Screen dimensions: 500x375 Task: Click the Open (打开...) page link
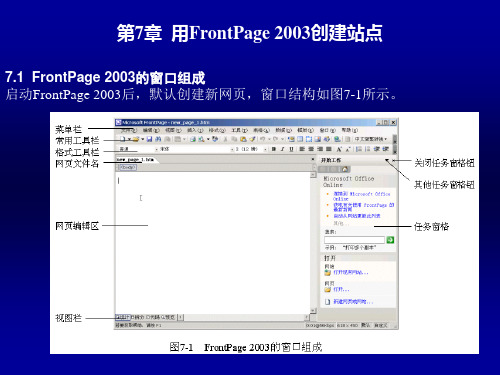pyautogui.click(x=341, y=289)
